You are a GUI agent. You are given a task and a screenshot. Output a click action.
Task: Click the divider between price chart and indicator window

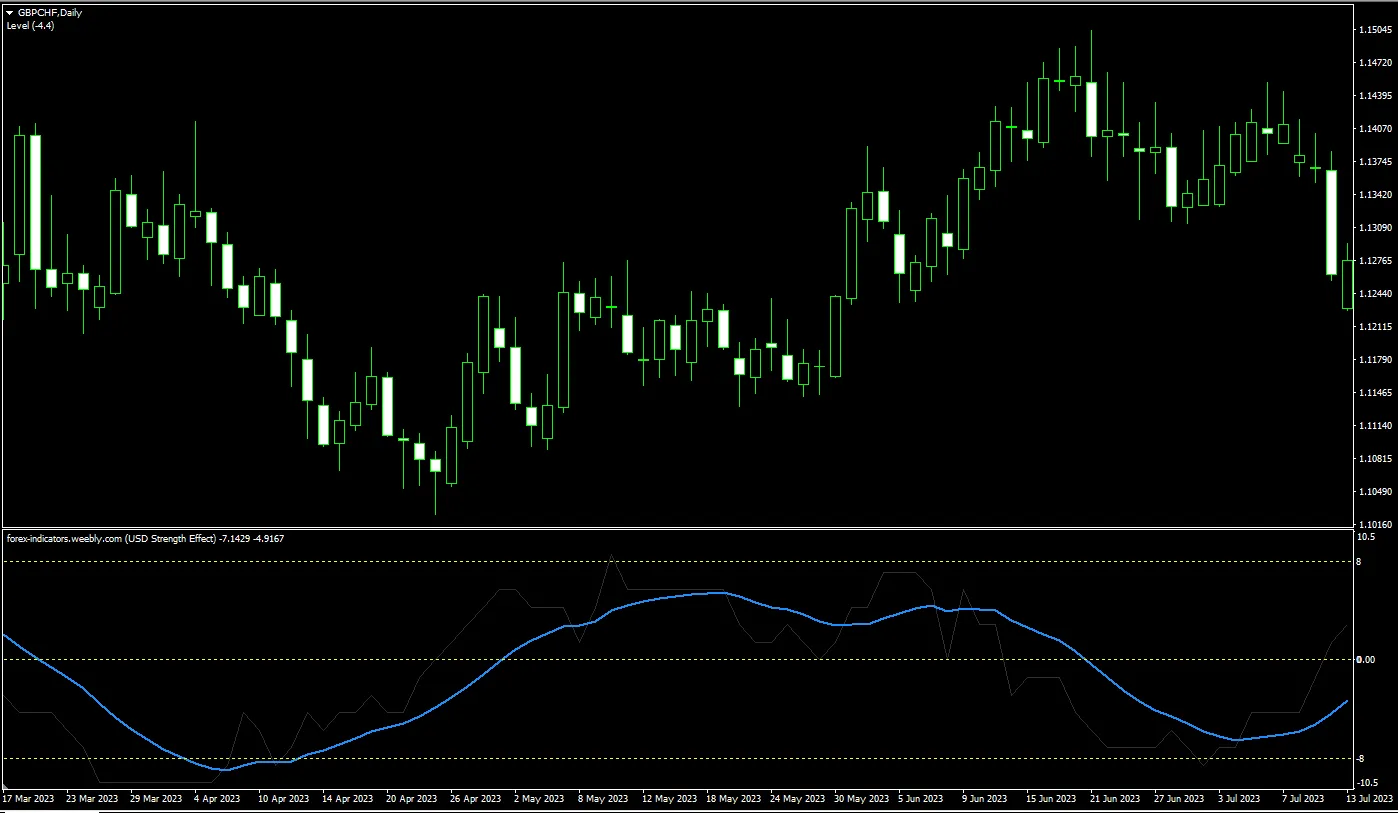[676, 528]
